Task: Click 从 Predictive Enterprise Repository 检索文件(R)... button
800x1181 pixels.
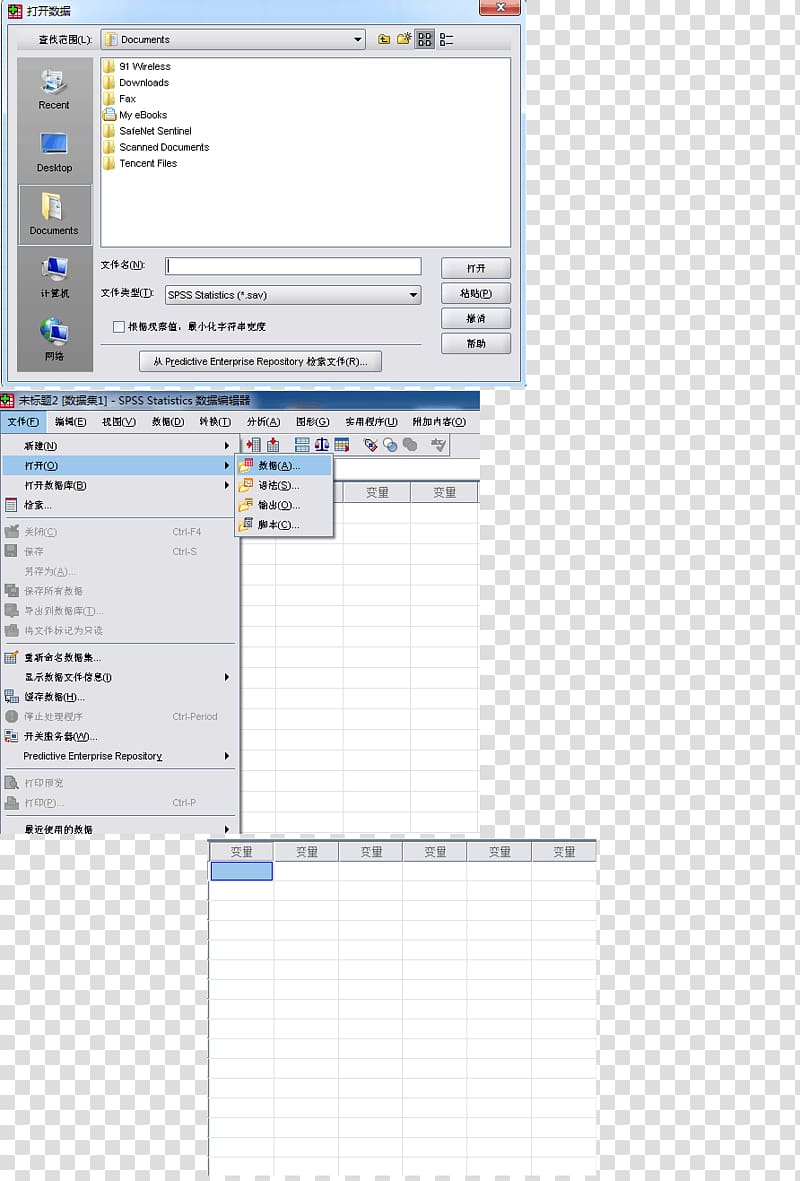Action: tap(261, 362)
